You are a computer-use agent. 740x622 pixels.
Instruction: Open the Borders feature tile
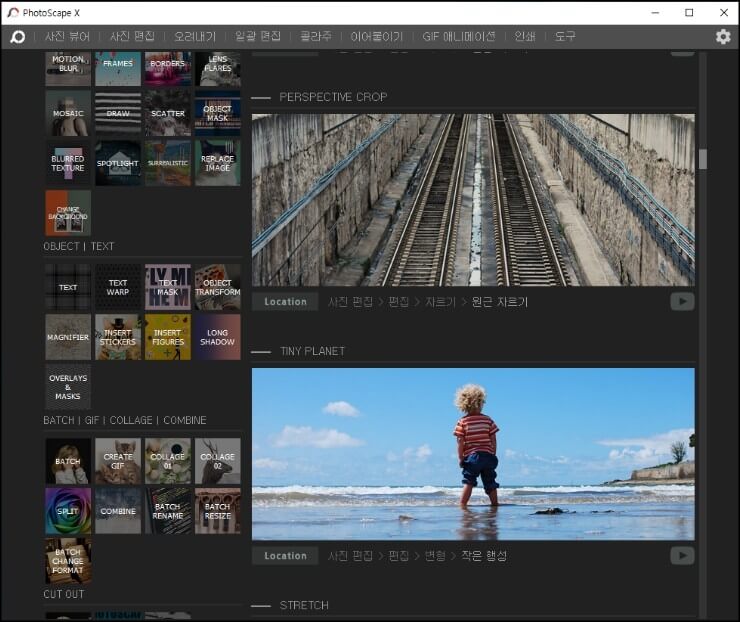point(168,69)
